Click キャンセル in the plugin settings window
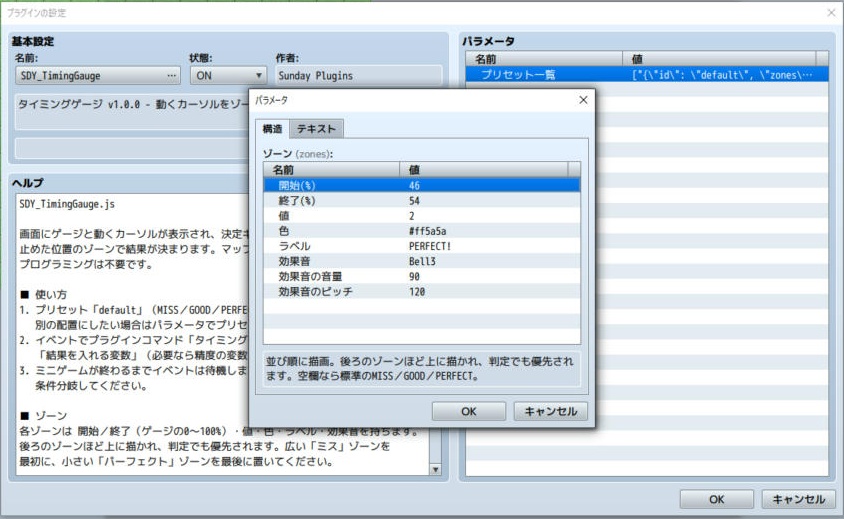Image resolution: width=844 pixels, height=519 pixels. pos(798,499)
